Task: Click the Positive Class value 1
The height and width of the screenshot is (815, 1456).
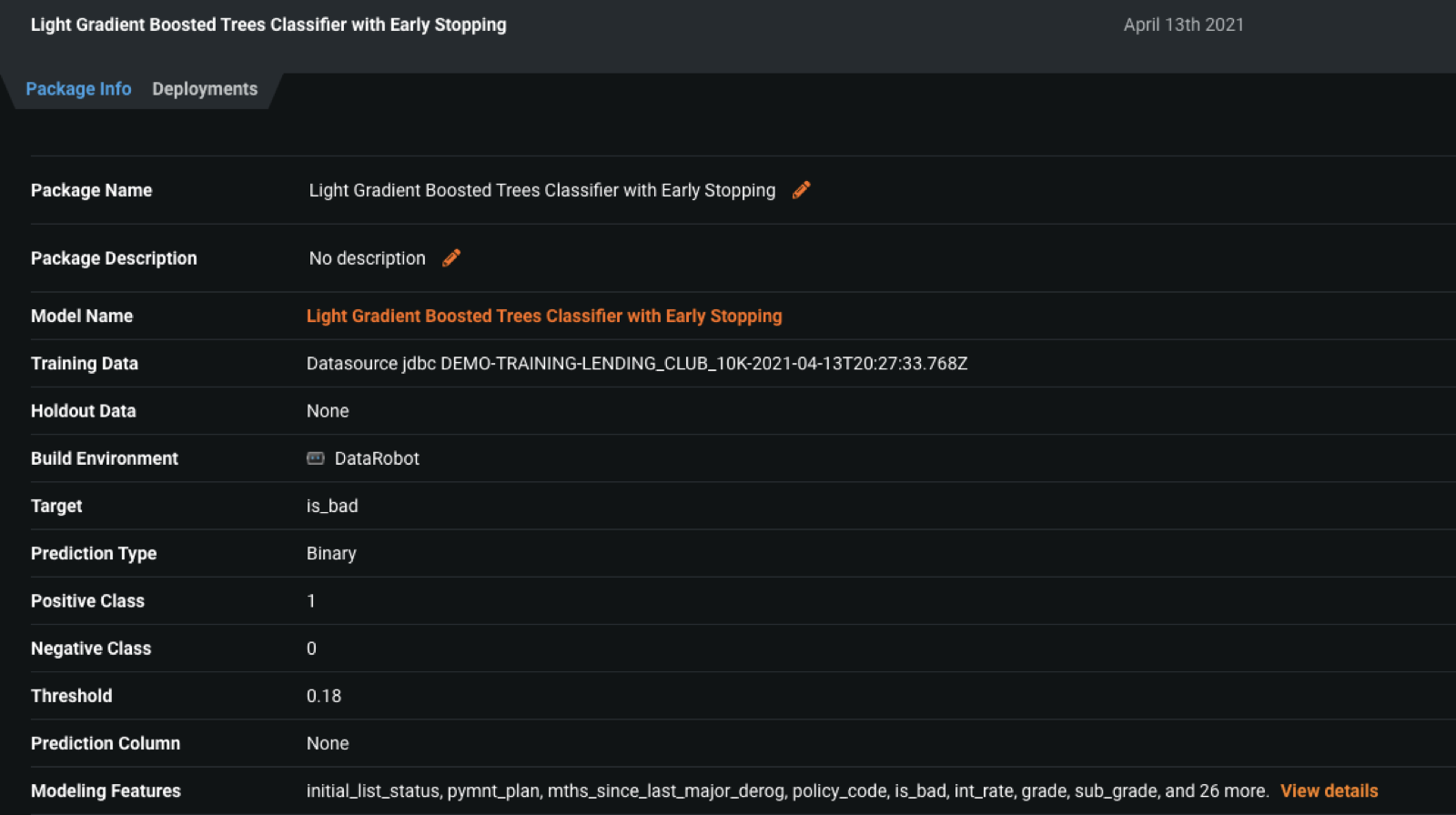Action: pos(311,601)
